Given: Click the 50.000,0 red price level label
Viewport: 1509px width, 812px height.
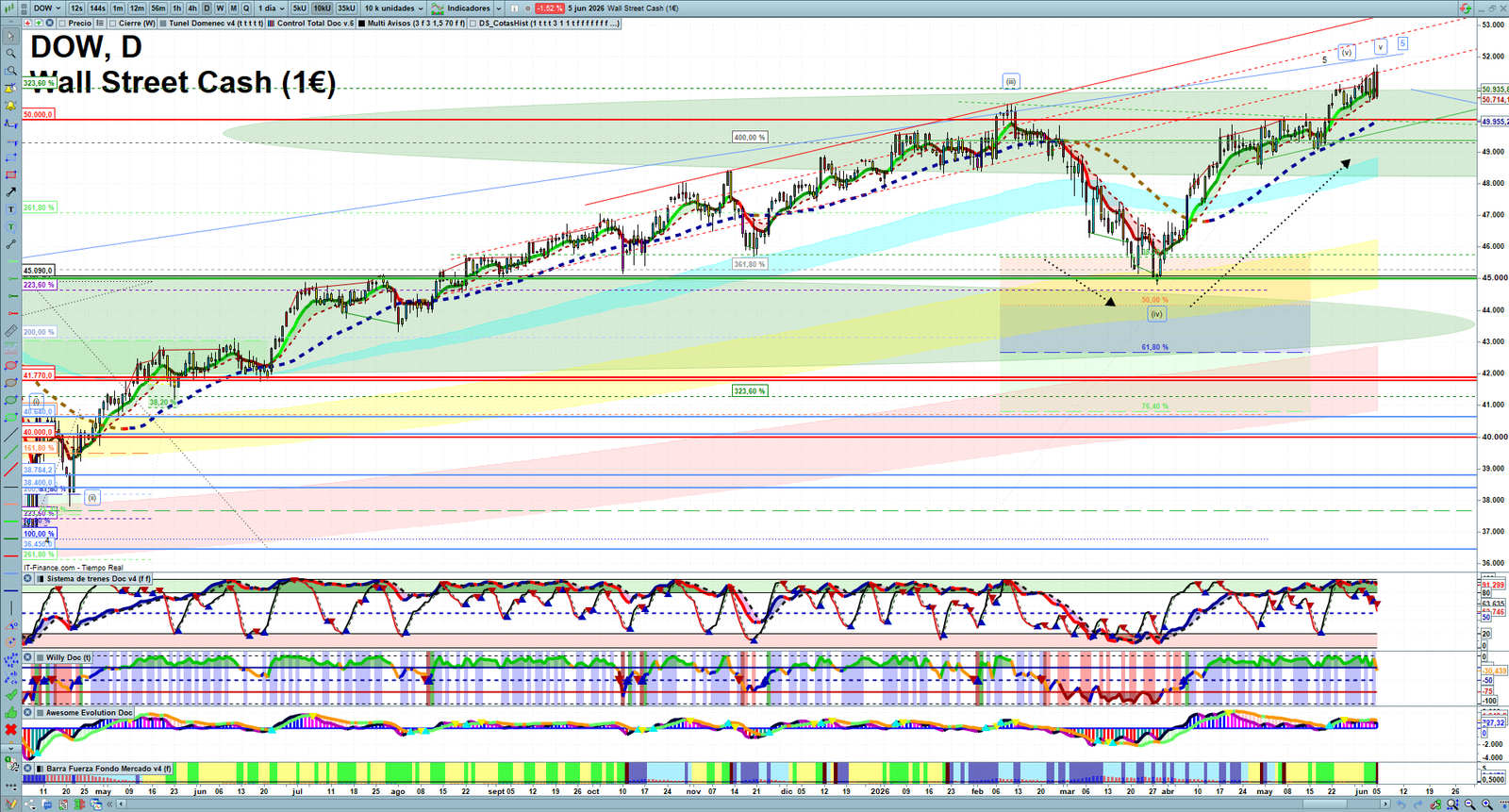Looking at the screenshot, I should [x=39, y=114].
